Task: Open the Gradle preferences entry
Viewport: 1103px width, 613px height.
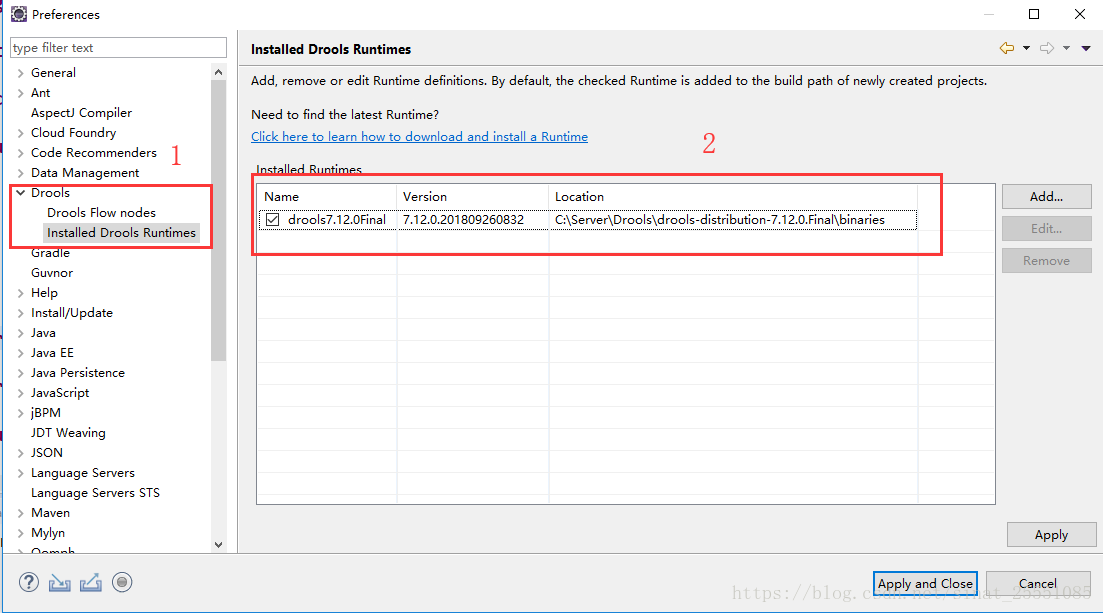Action: [50, 253]
